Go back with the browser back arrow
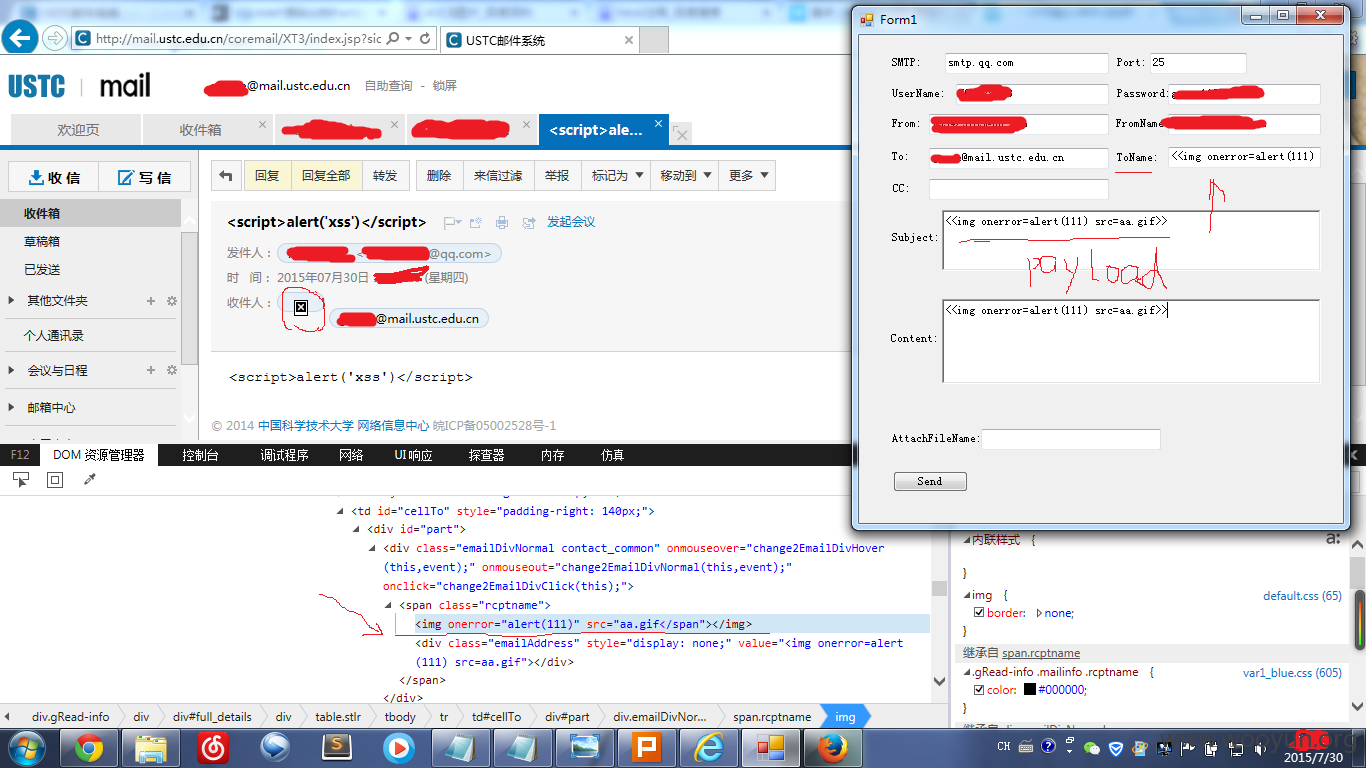The height and width of the screenshot is (768, 1366). click(x=20, y=38)
